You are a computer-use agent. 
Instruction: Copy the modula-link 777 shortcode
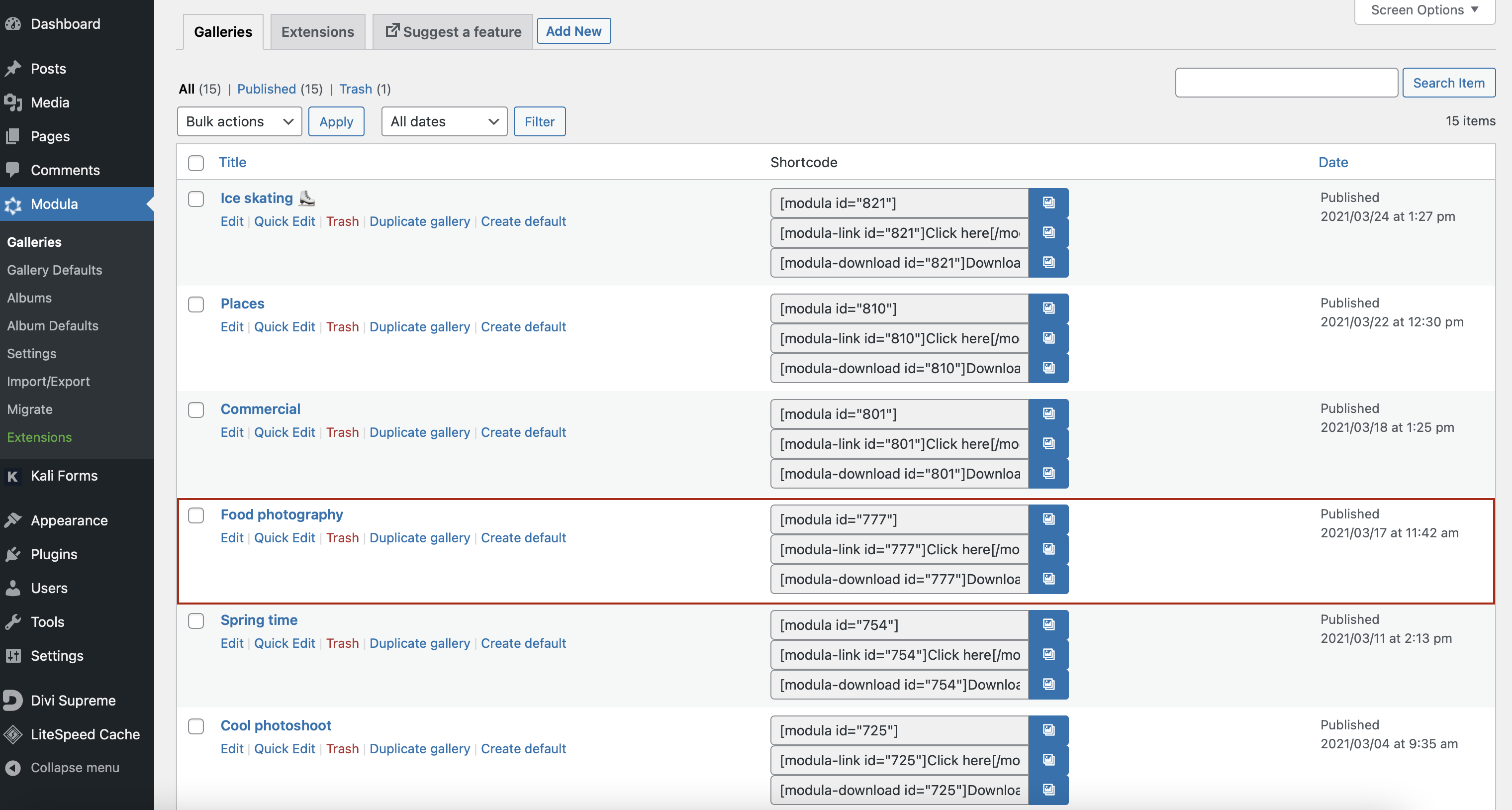point(1049,549)
